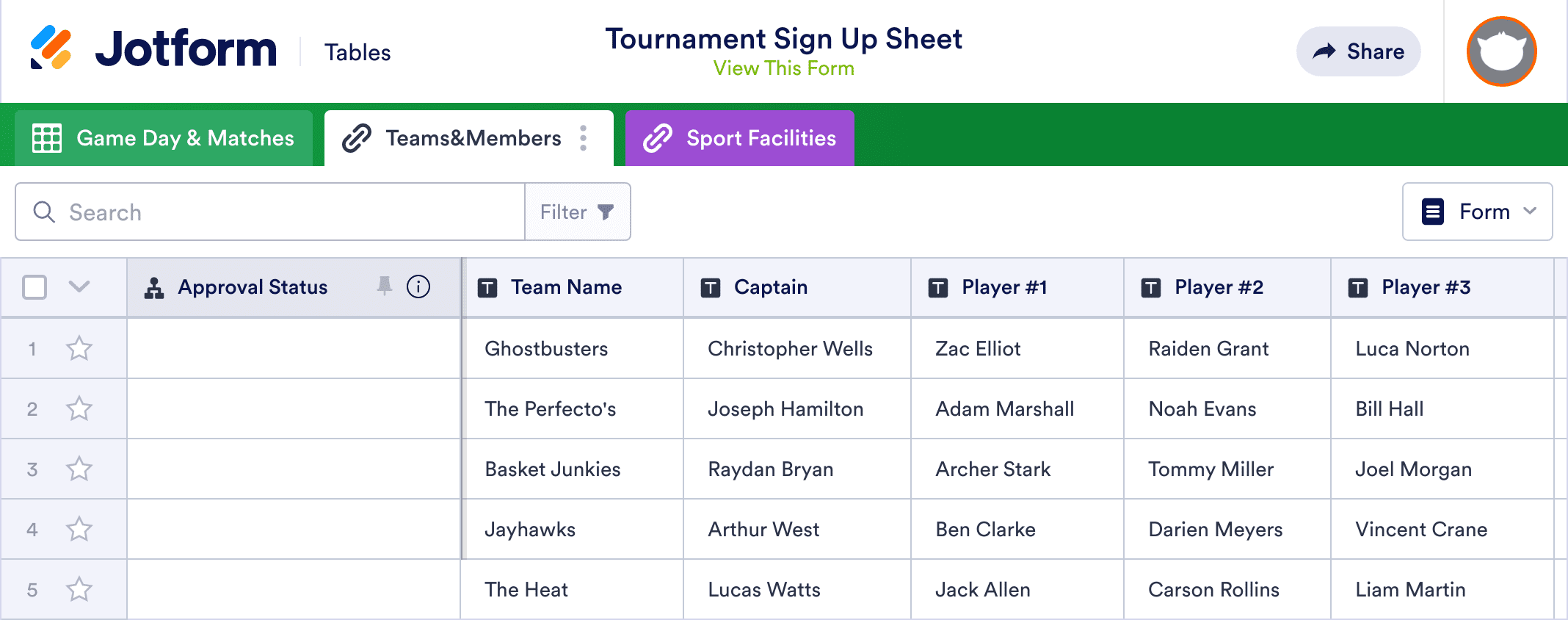1568x620 pixels.
Task: Toggle the select-all rows checkbox
Action: click(35, 286)
